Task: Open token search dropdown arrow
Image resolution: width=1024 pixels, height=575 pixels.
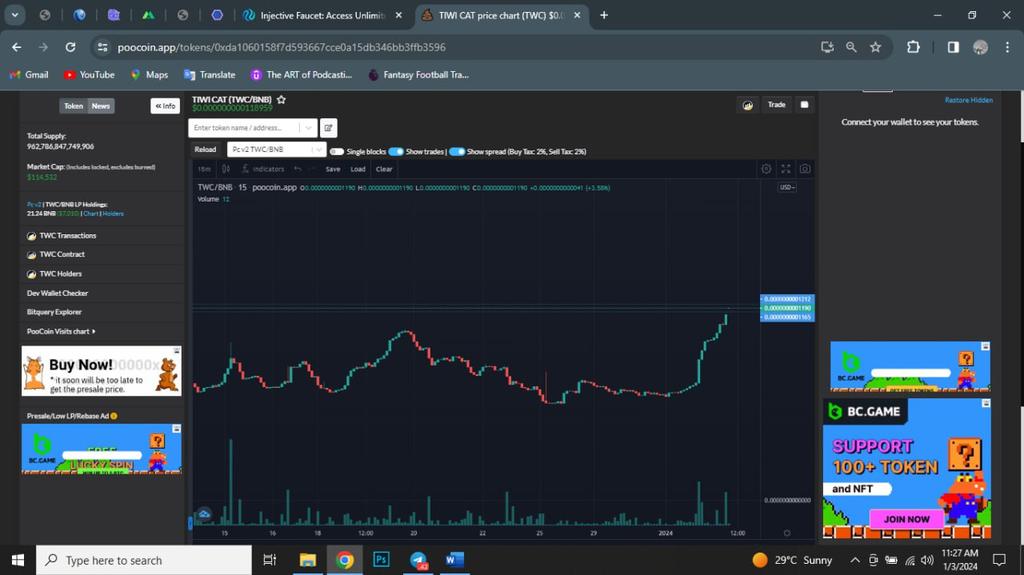Action: [308, 128]
